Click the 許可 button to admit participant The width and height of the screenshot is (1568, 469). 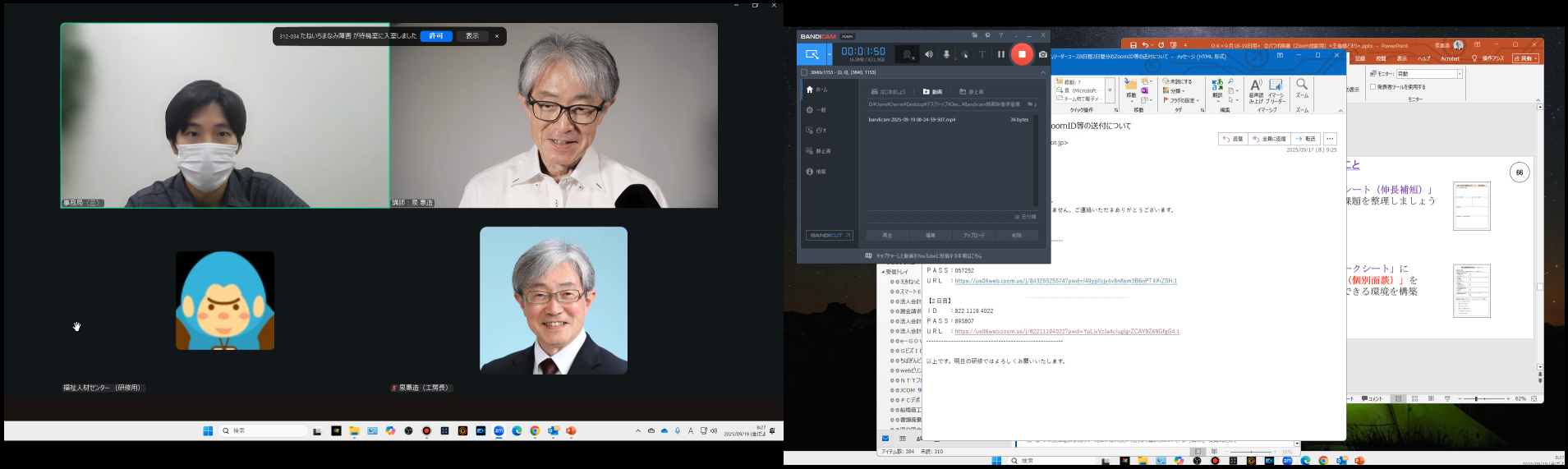coord(436,36)
